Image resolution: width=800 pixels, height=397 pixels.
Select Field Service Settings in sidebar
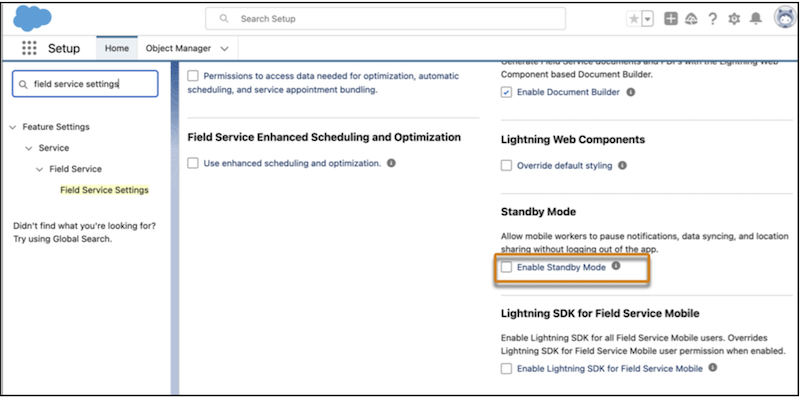click(105, 190)
